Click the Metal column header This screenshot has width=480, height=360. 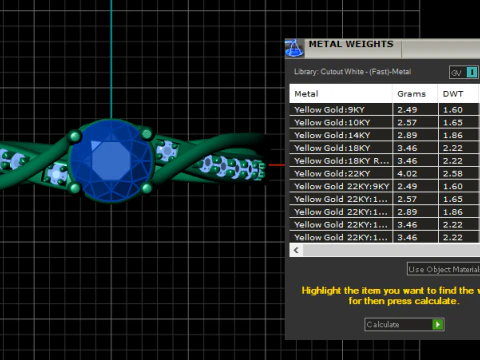click(341, 94)
